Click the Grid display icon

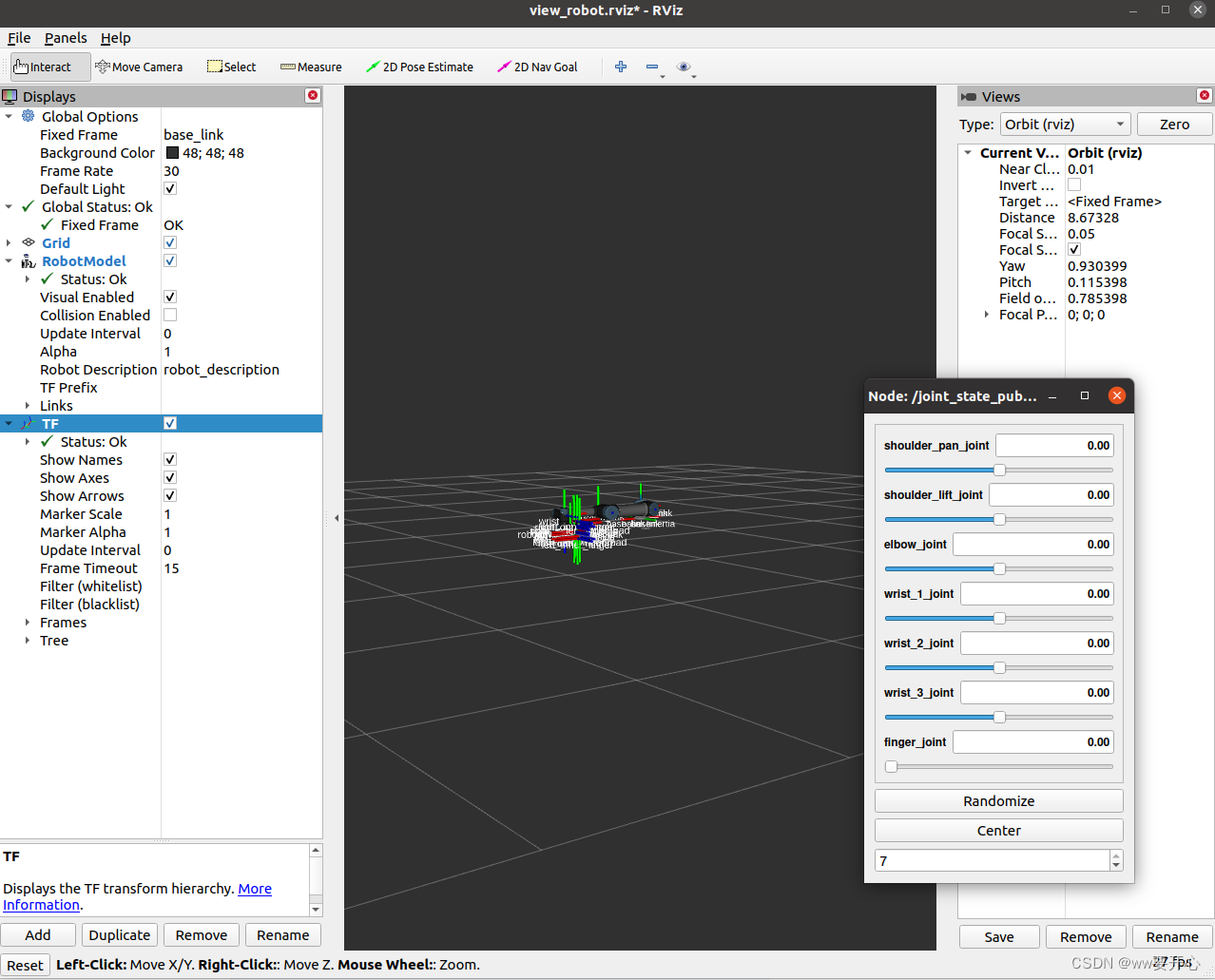pyautogui.click(x=29, y=242)
